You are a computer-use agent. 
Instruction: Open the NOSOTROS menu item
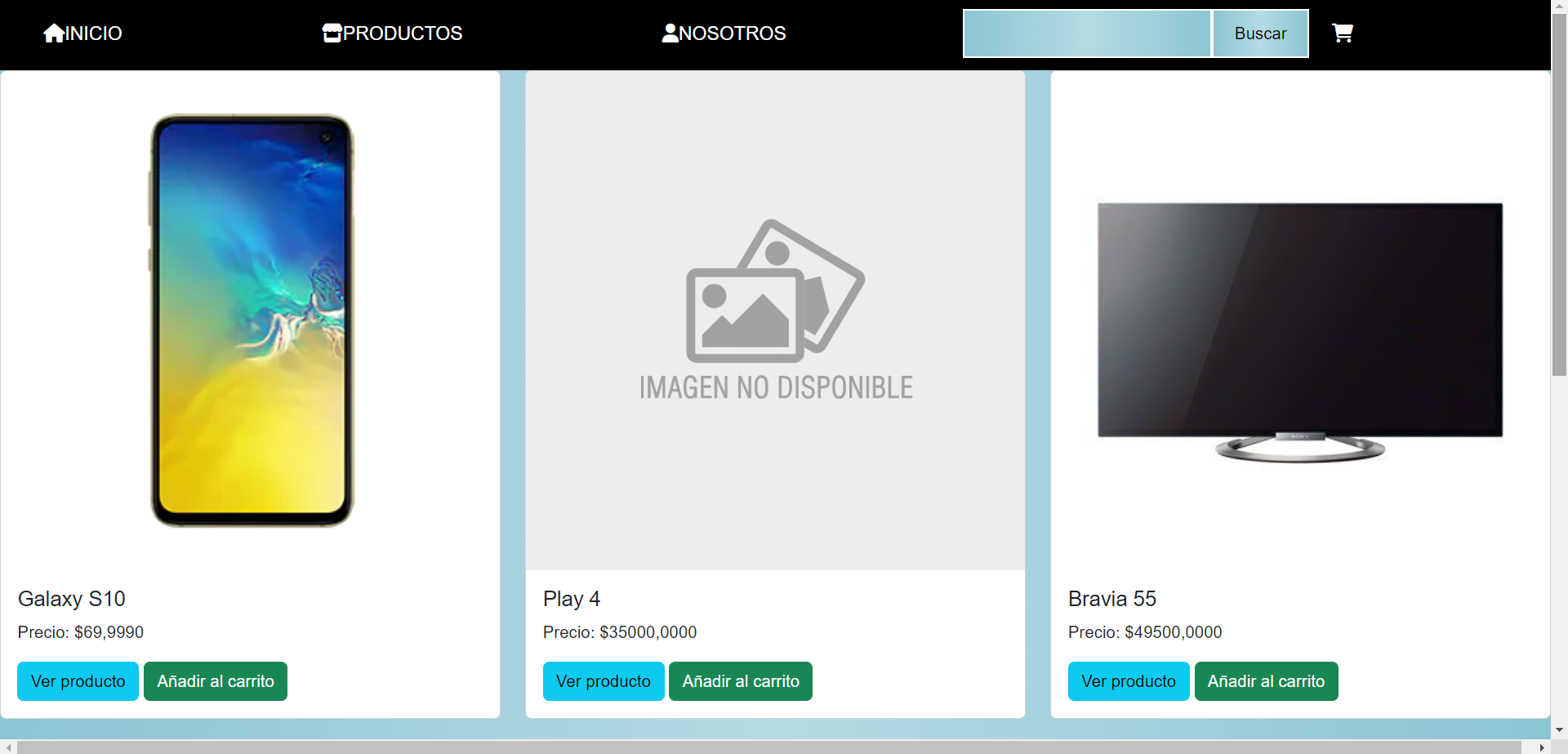724,33
